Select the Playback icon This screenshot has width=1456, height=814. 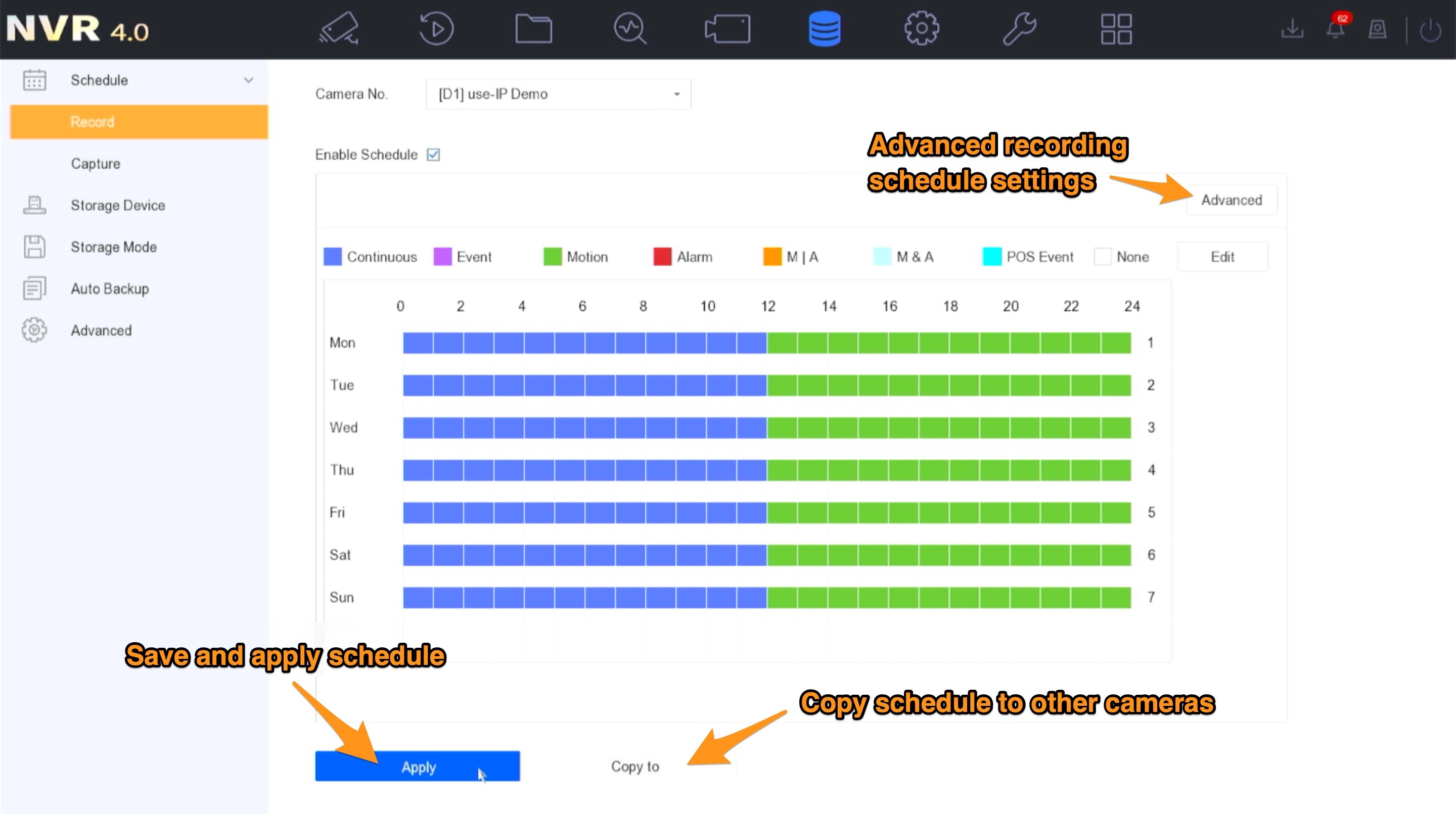(435, 29)
